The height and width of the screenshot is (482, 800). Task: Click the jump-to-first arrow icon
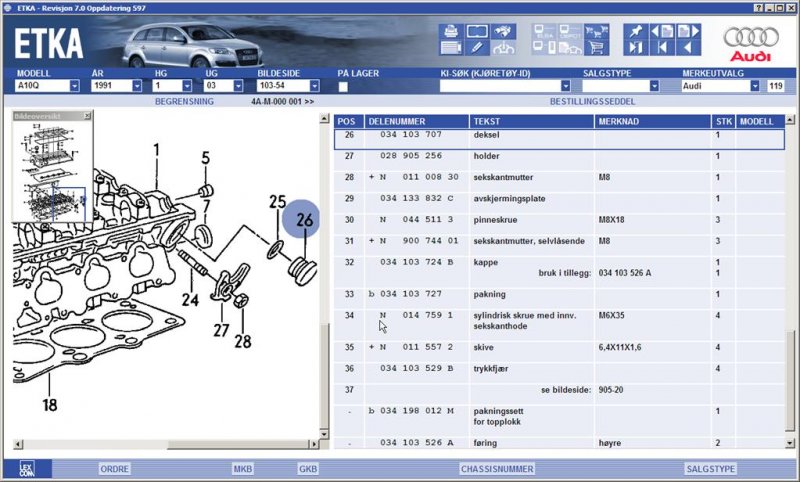coord(662,48)
